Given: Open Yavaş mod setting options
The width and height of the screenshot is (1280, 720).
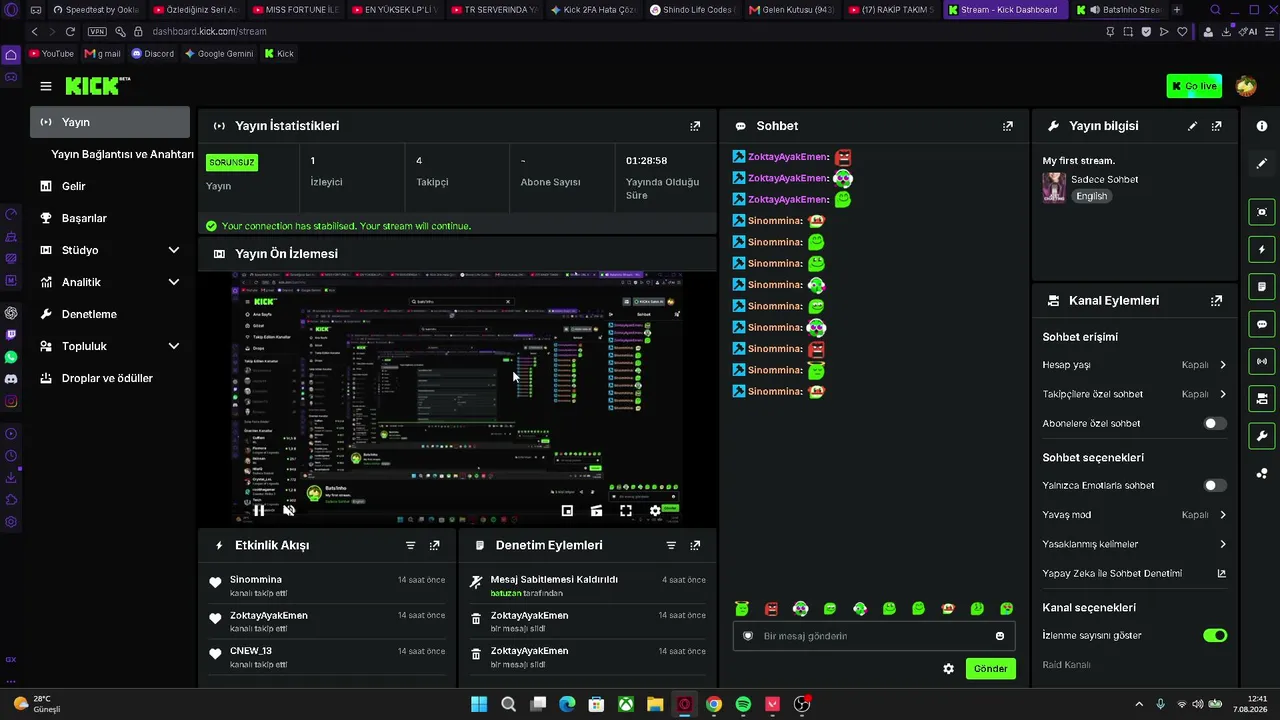Looking at the screenshot, I should (x=1135, y=515).
